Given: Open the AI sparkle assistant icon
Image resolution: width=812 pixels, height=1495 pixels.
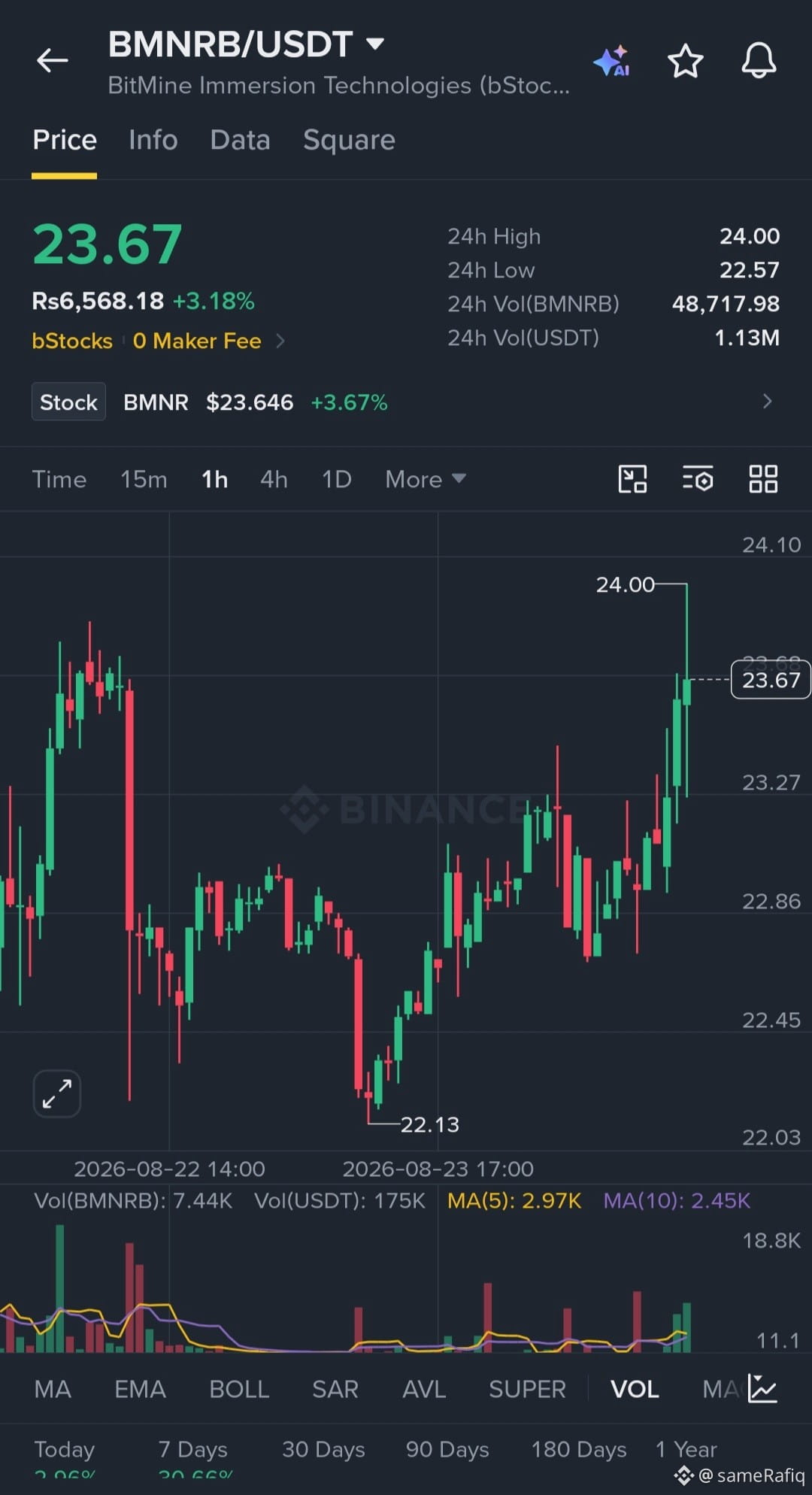Looking at the screenshot, I should click(611, 61).
